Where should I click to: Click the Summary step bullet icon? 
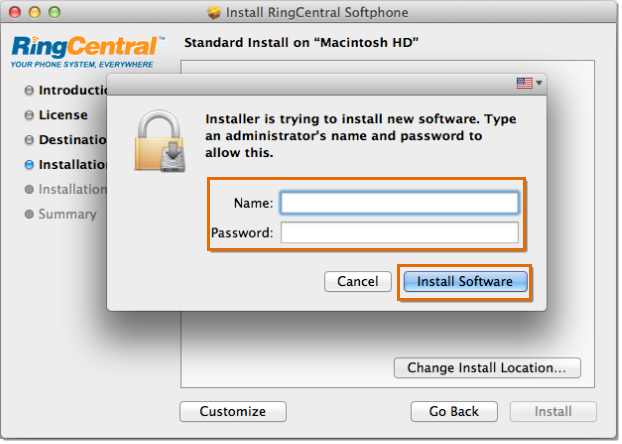coord(29,214)
